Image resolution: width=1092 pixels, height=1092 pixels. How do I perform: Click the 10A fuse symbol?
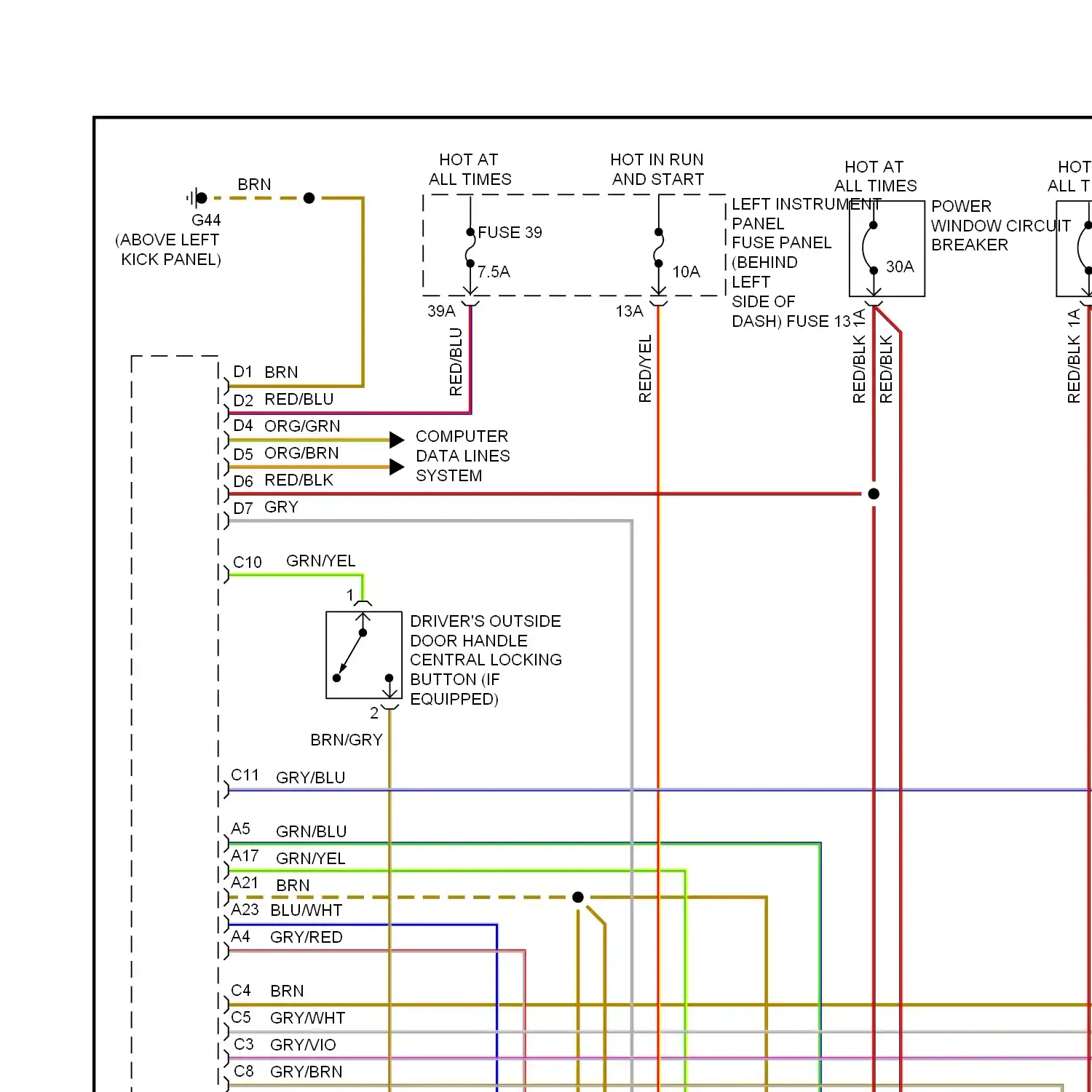(x=658, y=248)
